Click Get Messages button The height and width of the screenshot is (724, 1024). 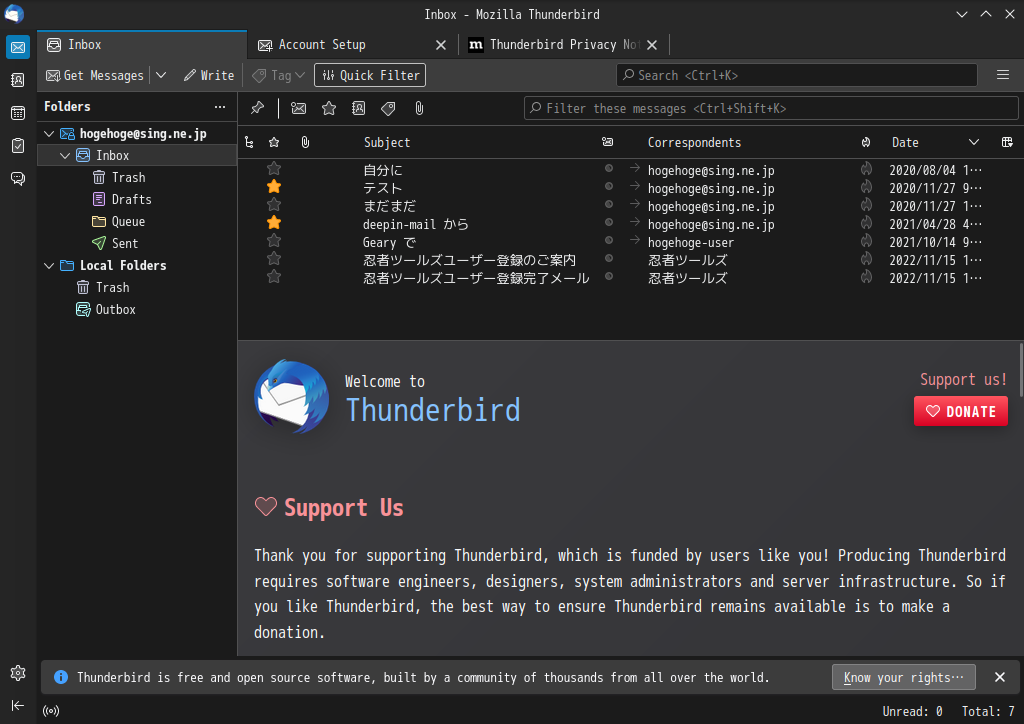coord(95,75)
